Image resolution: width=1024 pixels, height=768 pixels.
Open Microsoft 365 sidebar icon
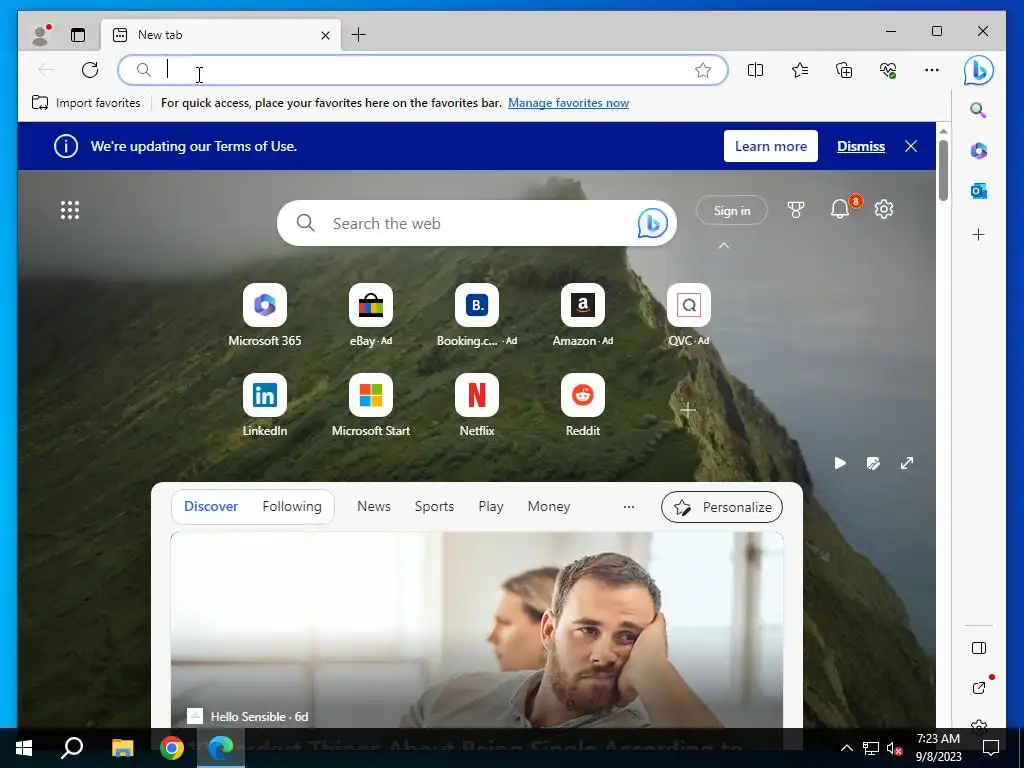978,151
